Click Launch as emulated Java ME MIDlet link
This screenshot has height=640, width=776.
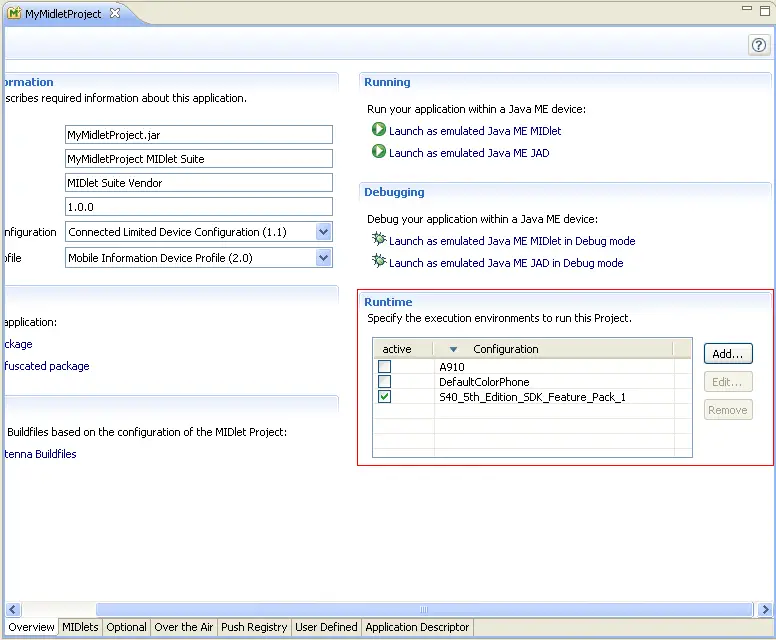pyautogui.click(x=475, y=131)
